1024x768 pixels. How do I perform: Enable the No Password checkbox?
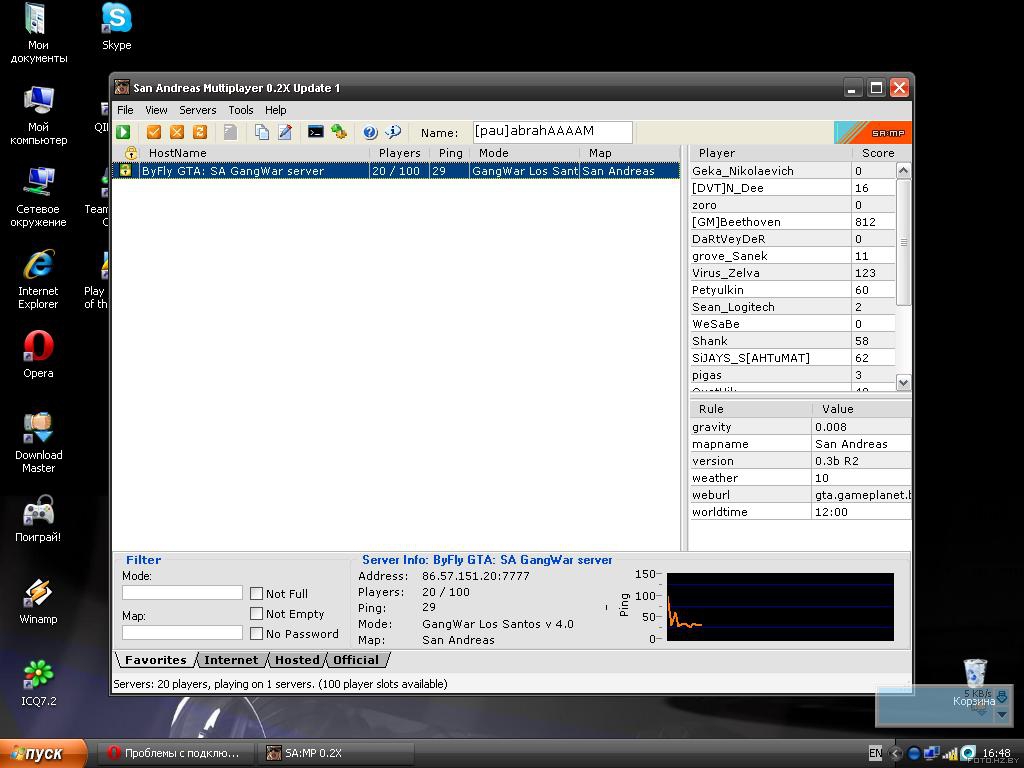click(257, 633)
